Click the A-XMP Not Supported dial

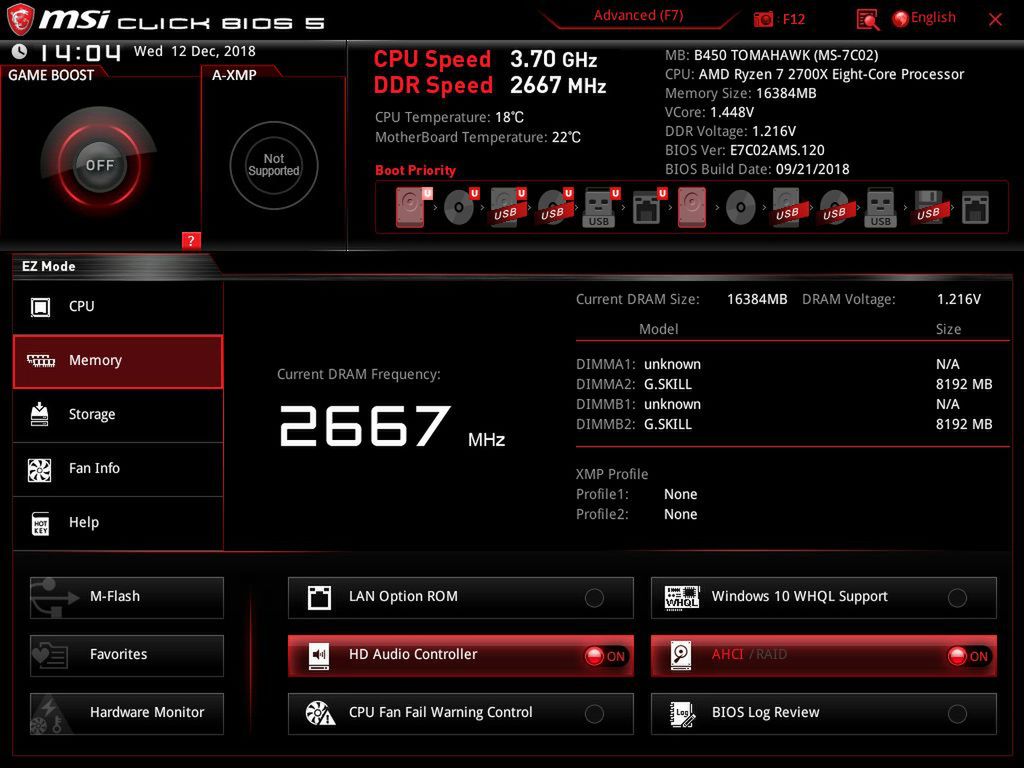(274, 165)
